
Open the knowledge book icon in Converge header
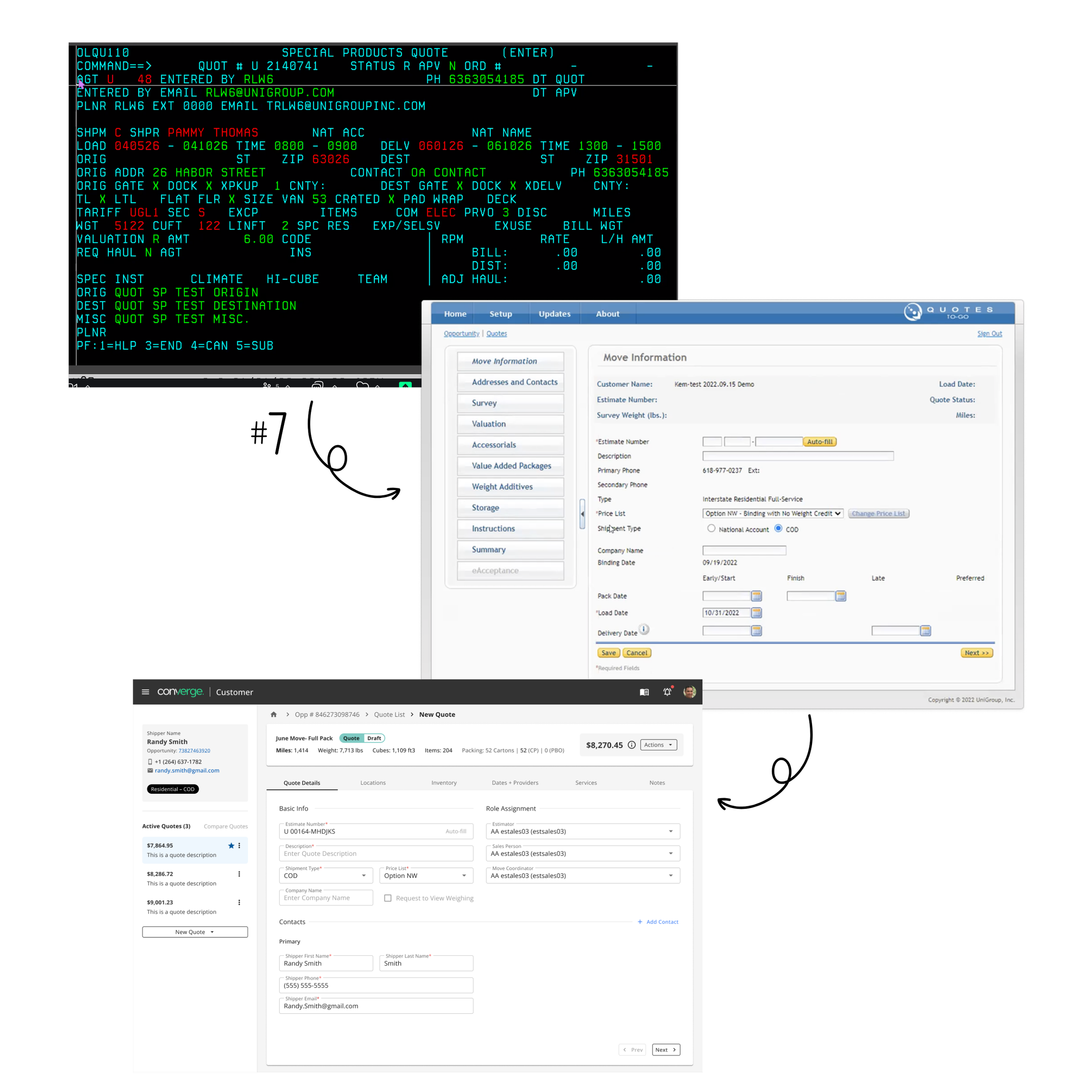644,692
